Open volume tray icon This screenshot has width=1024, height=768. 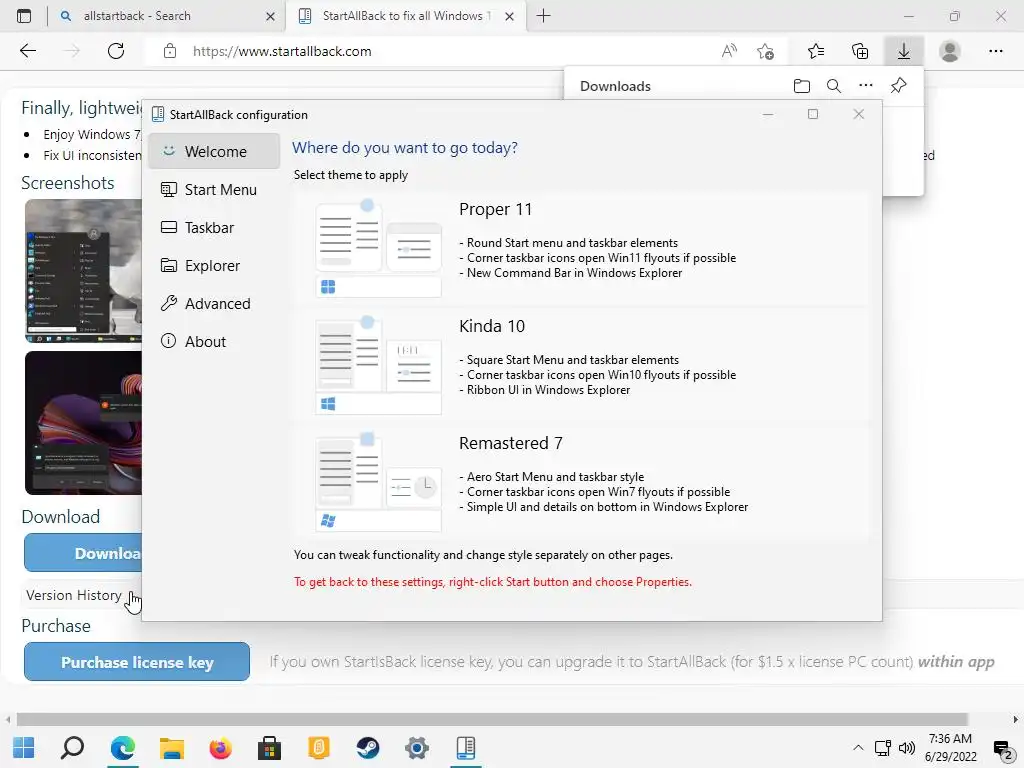pos(907,748)
